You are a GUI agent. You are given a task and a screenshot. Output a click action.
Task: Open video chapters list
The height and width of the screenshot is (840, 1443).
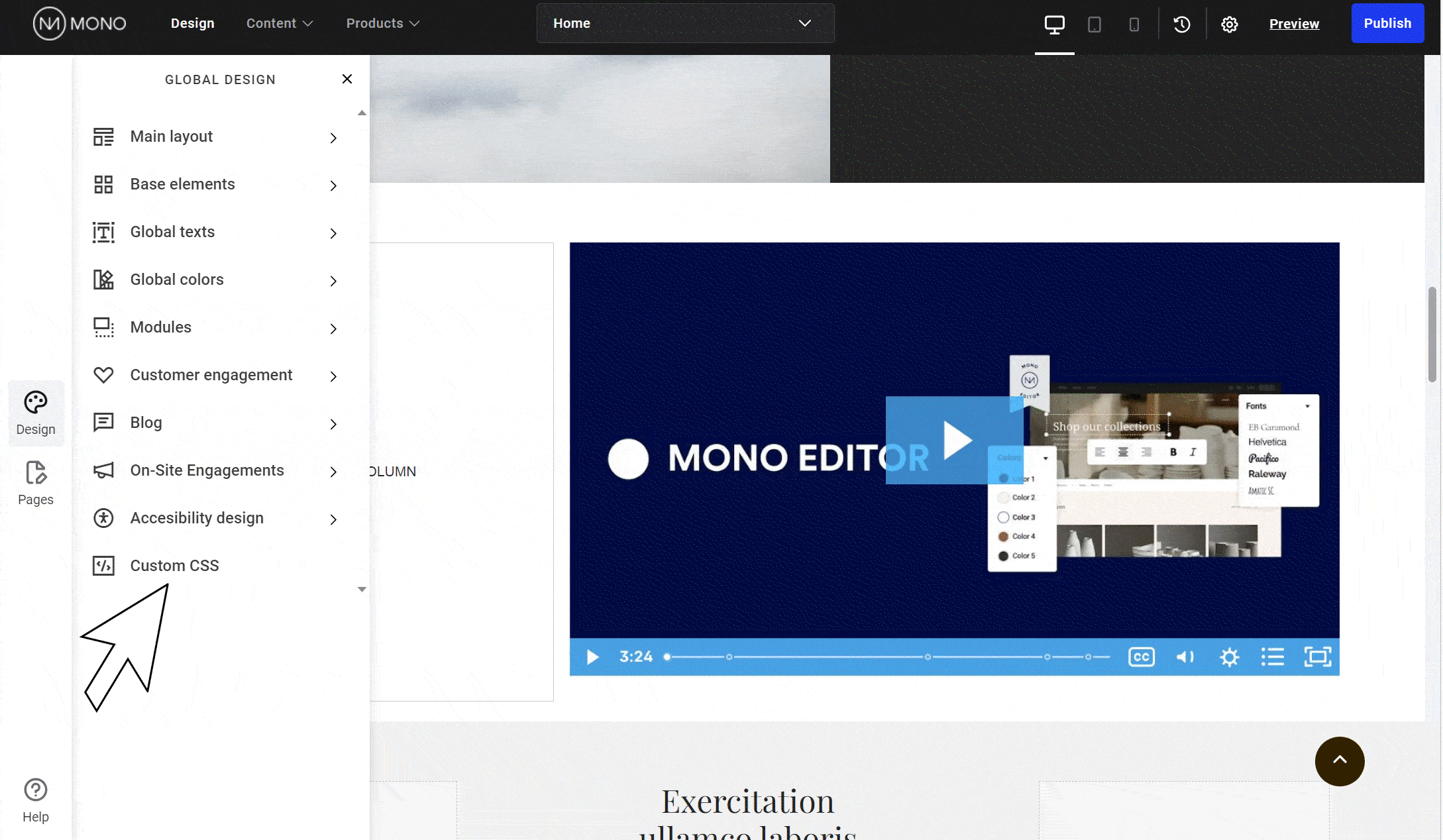click(1272, 656)
